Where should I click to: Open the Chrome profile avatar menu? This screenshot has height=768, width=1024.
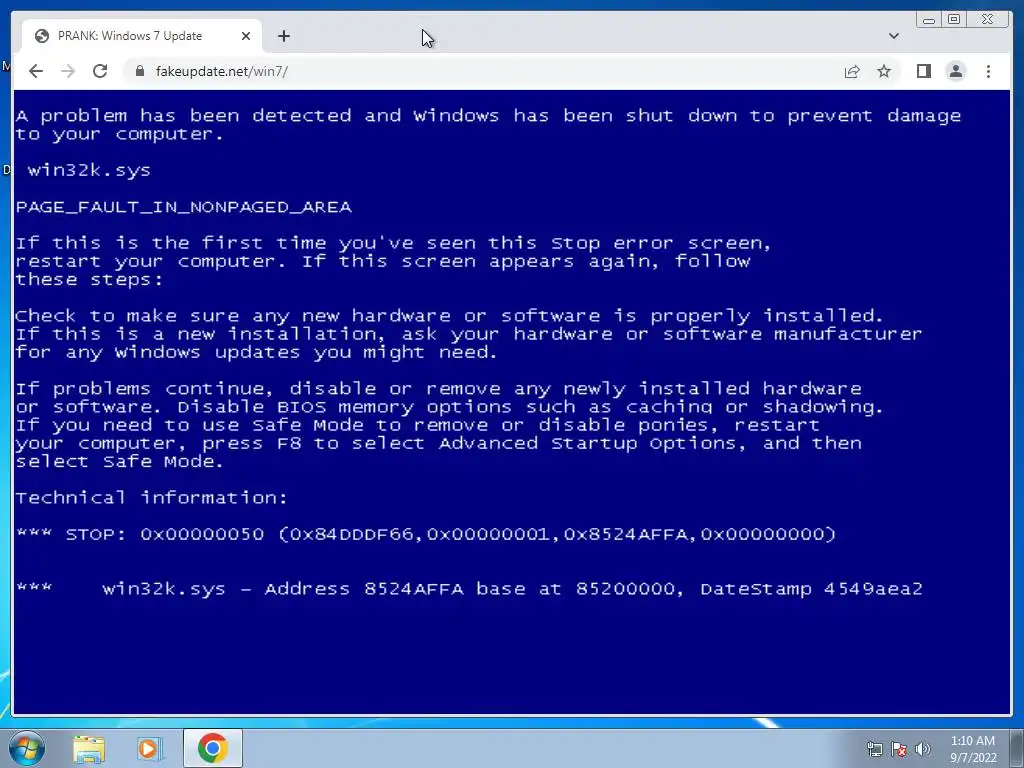pyautogui.click(x=955, y=71)
